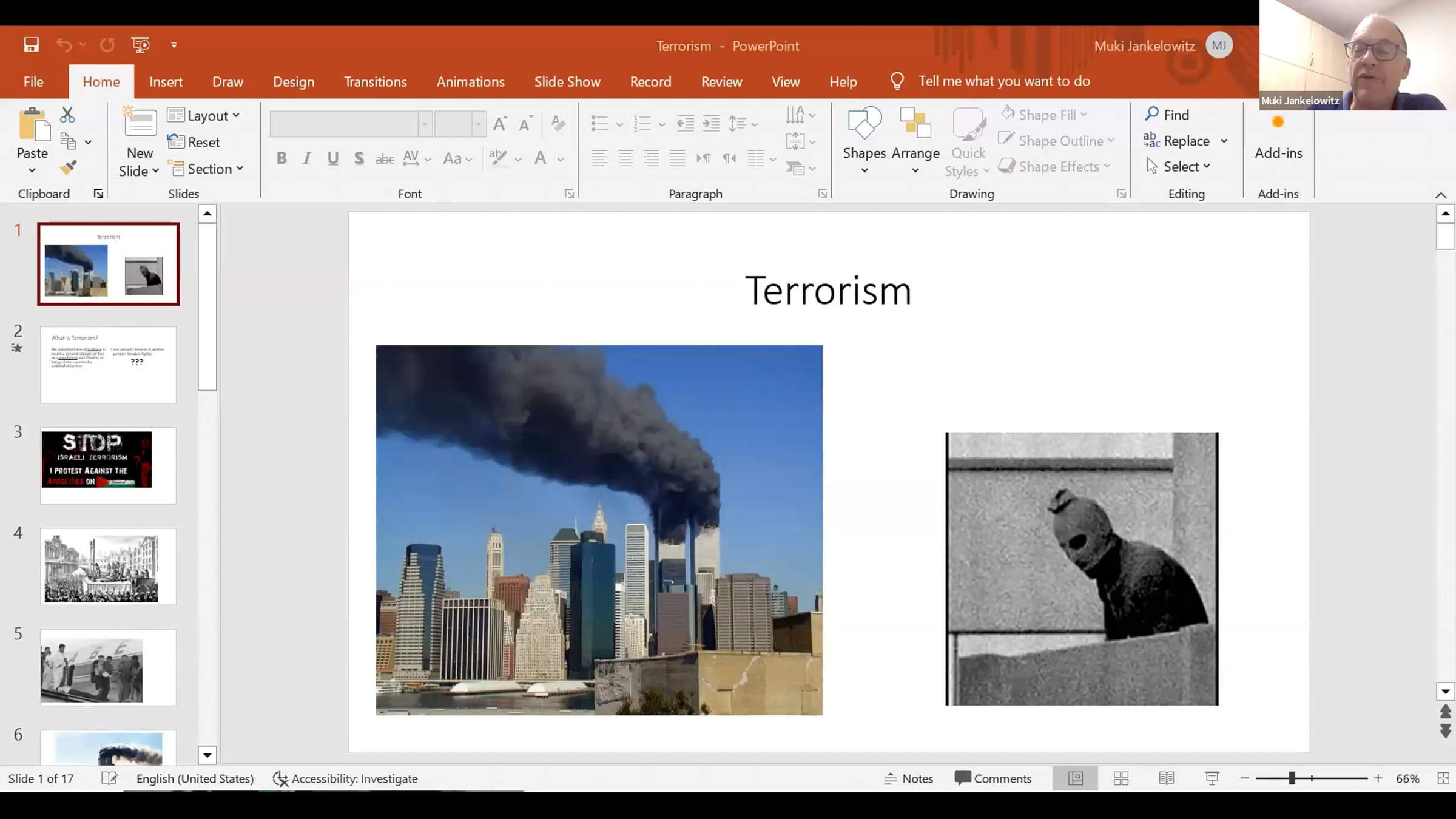
Task: Open the Shapes gallery
Action: (864, 141)
